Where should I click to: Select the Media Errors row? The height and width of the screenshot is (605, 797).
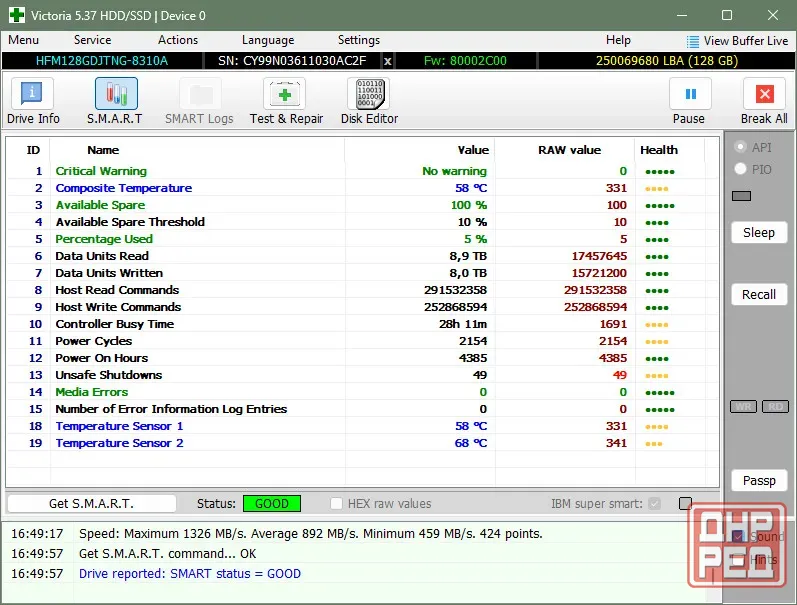tap(363, 392)
